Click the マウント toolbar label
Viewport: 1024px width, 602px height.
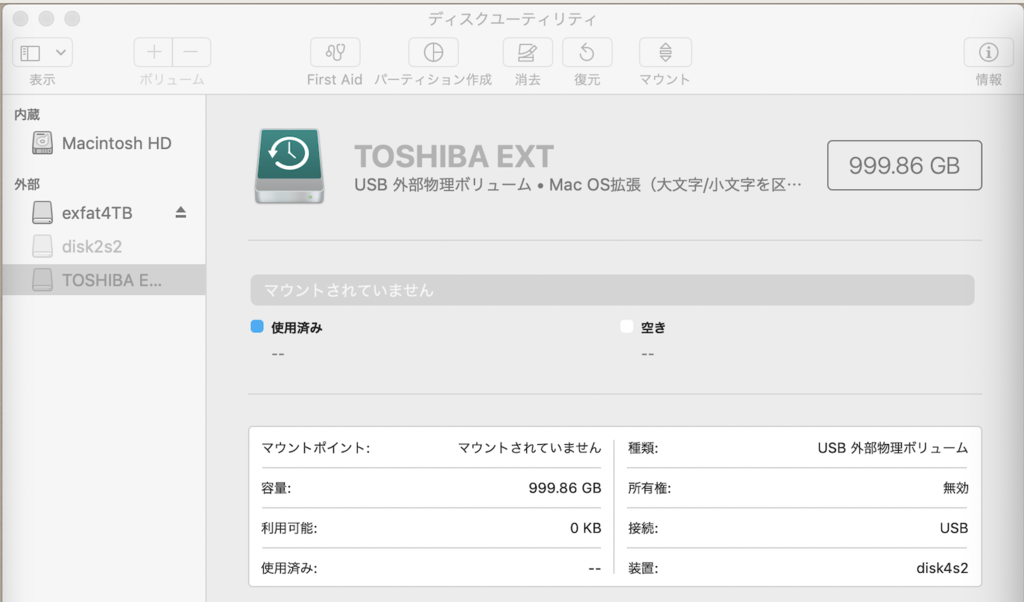(x=664, y=80)
